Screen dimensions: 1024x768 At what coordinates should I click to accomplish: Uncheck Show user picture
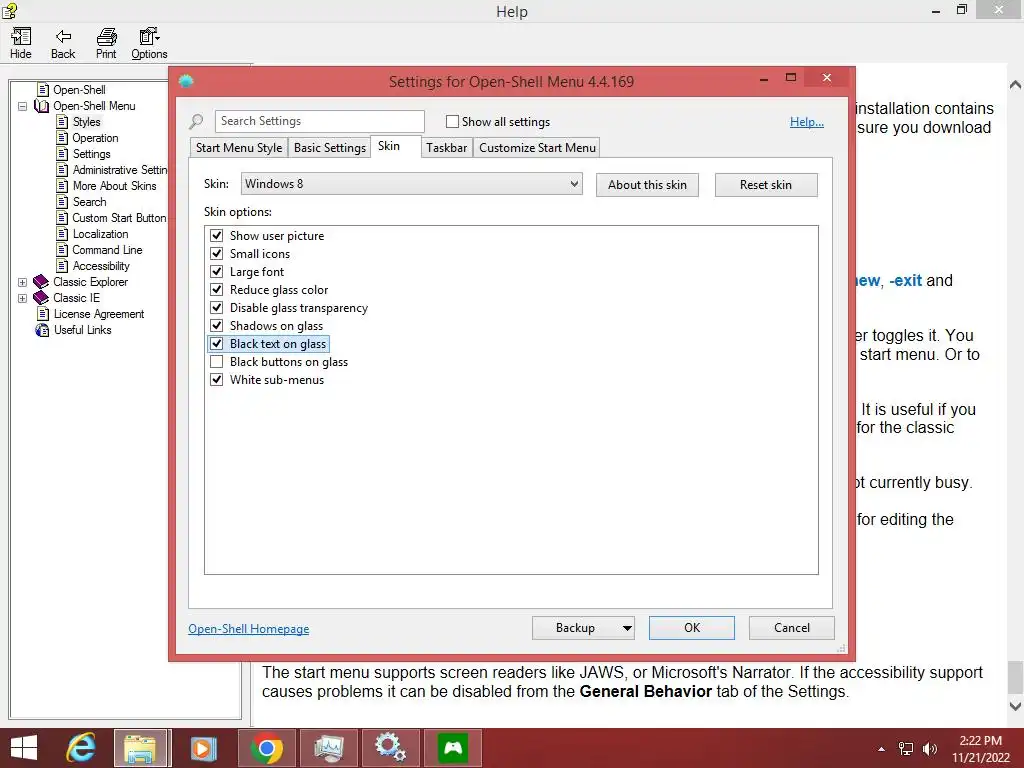coord(217,235)
